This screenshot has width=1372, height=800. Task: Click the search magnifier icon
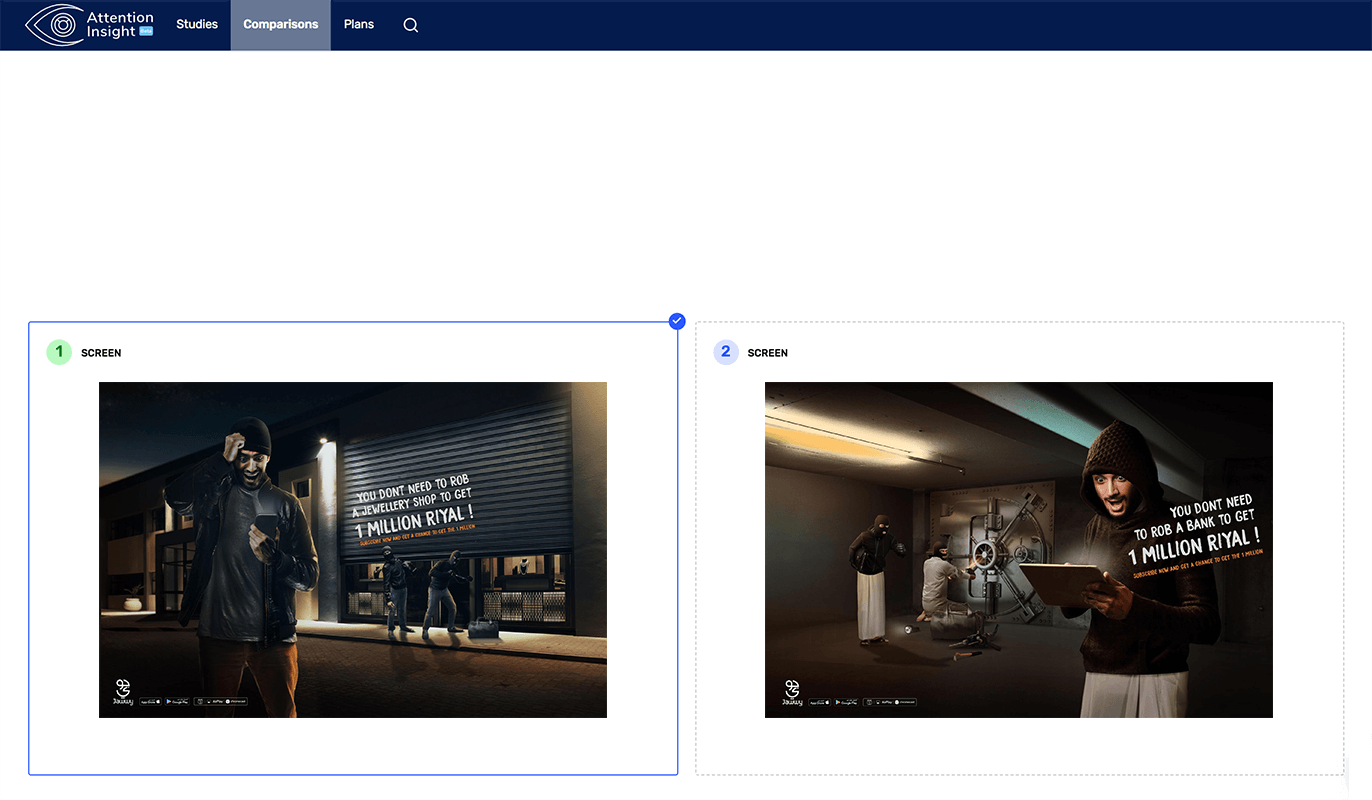pyautogui.click(x=411, y=25)
